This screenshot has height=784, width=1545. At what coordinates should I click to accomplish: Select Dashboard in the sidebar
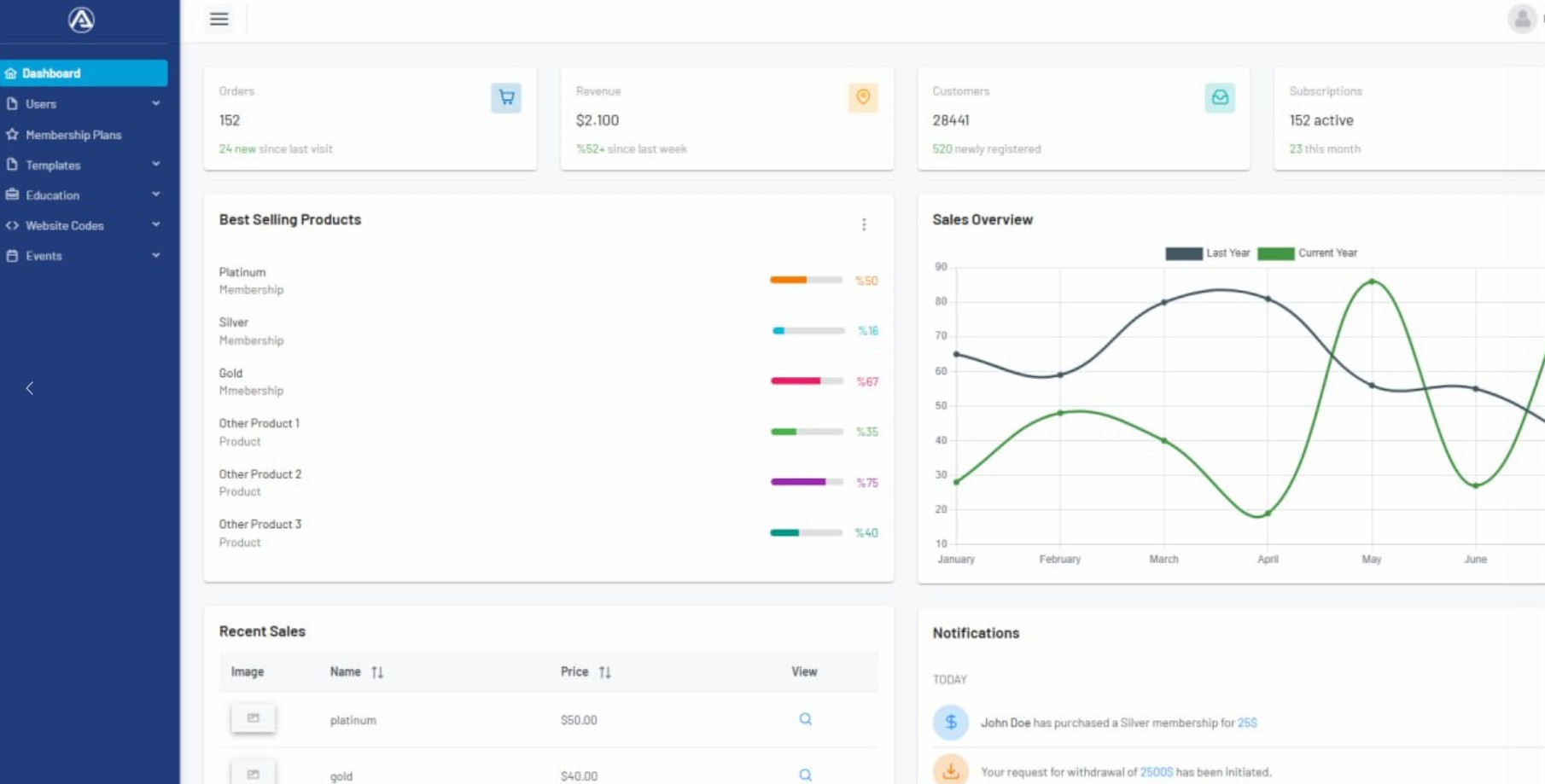pos(83,73)
